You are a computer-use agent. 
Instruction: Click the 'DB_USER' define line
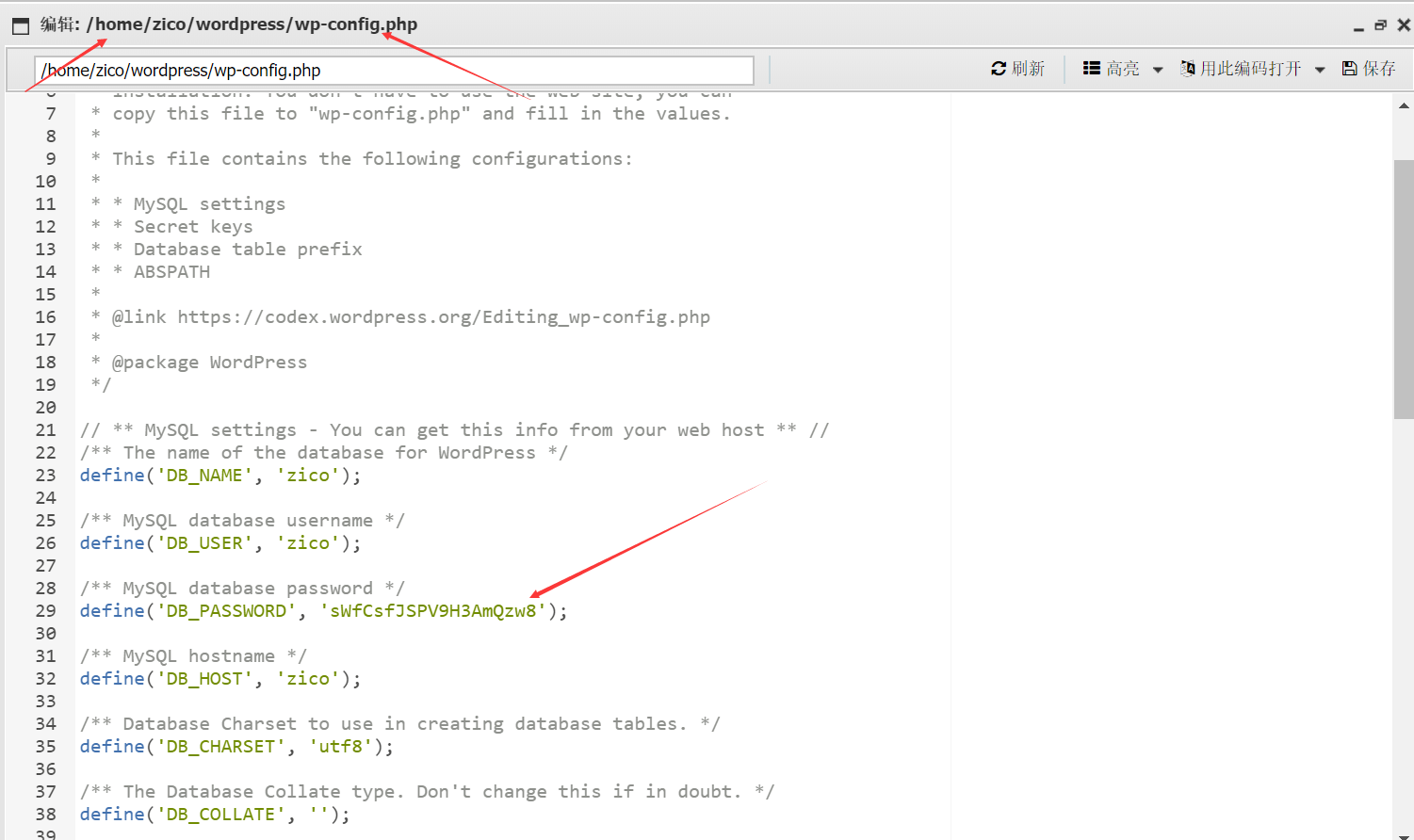click(220, 543)
